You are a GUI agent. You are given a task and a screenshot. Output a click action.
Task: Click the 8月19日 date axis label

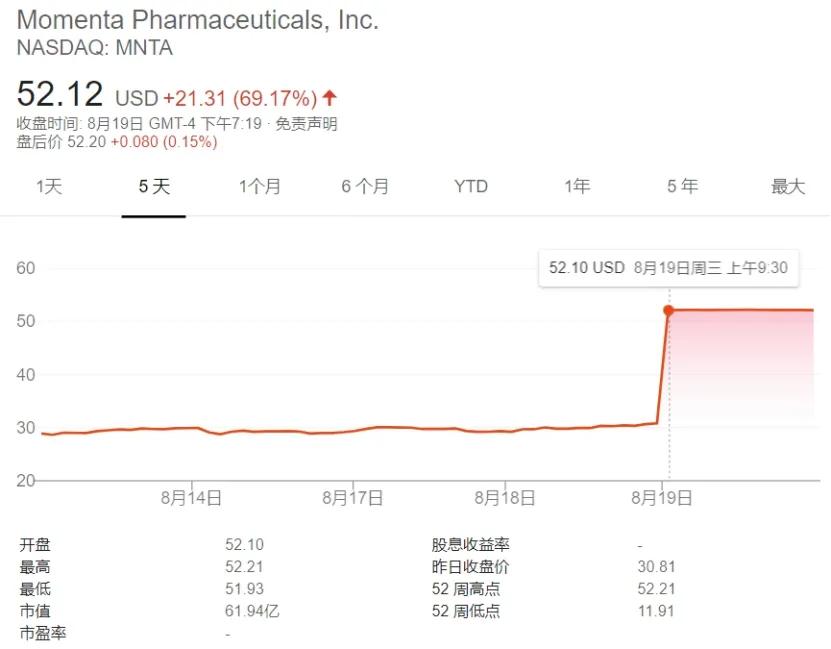coord(660,496)
